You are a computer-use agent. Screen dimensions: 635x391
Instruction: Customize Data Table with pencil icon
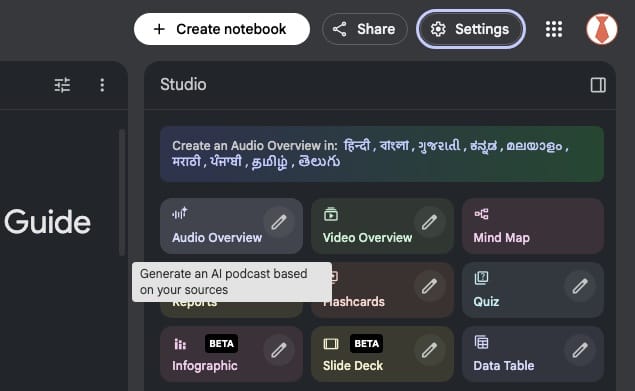click(580, 350)
